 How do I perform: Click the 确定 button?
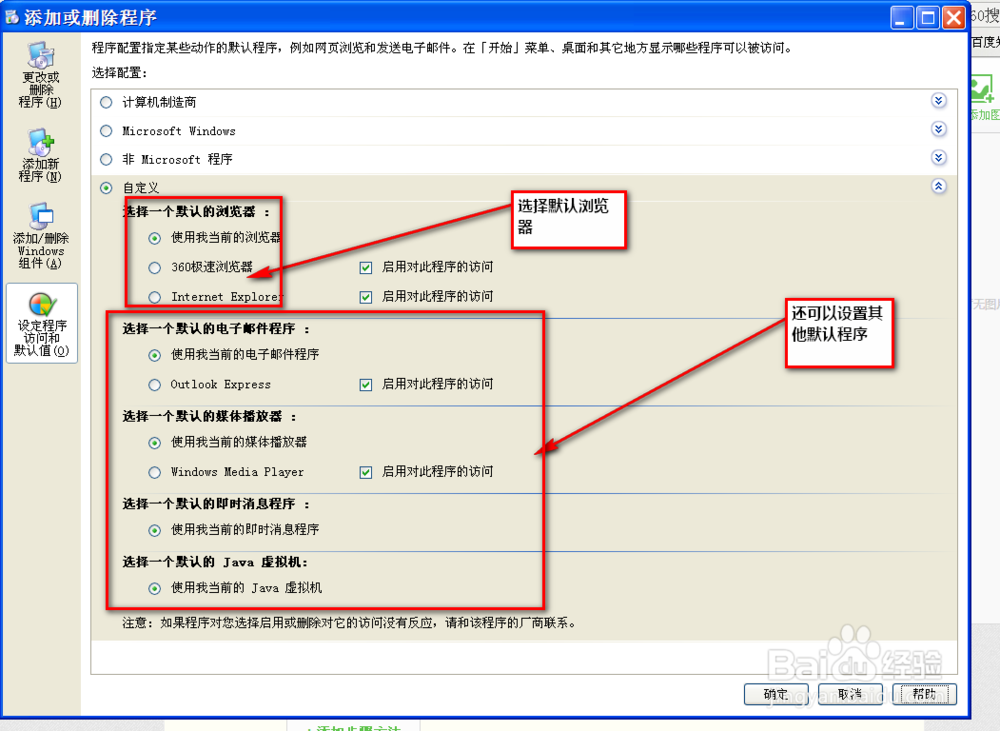click(776, 694)
